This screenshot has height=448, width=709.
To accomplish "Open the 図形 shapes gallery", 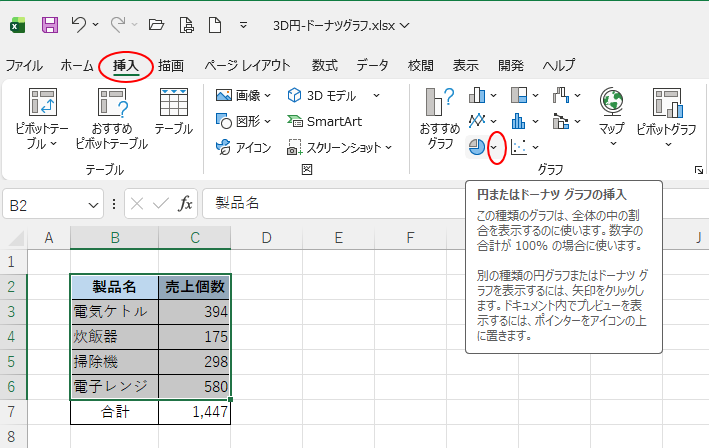I will click(x=243, y=121).
